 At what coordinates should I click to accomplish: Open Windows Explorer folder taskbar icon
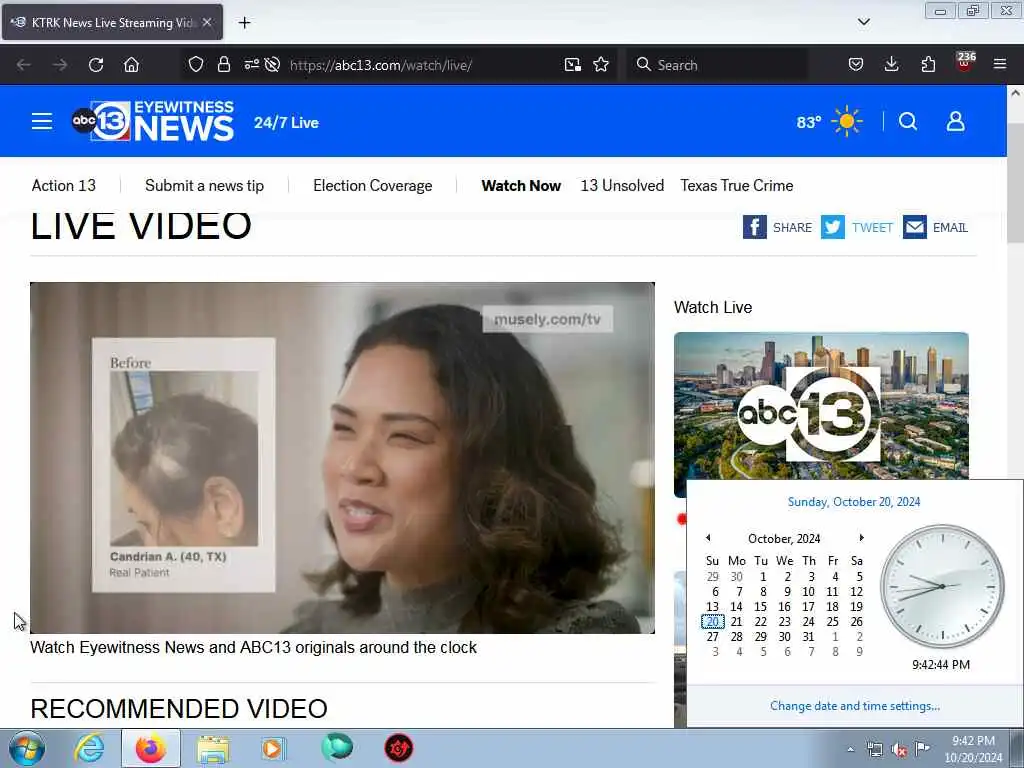[213, 749]
